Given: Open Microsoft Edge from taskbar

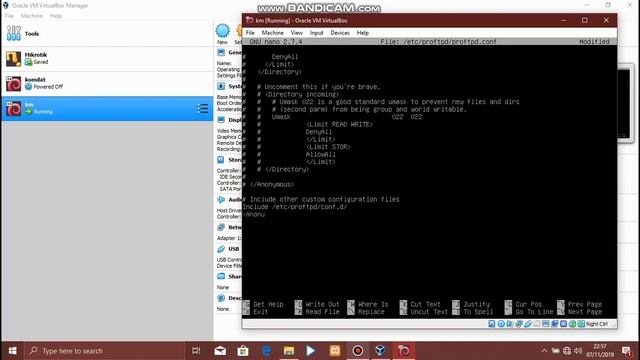Looking at the screenshot, I should pyautogui.click(x=266, y=351).
